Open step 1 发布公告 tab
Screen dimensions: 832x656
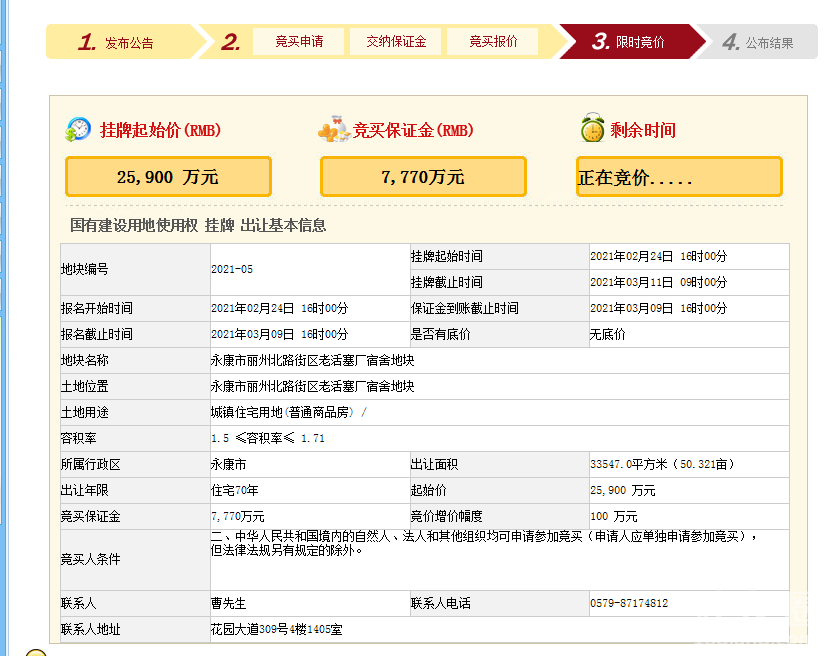coord(118,43)
